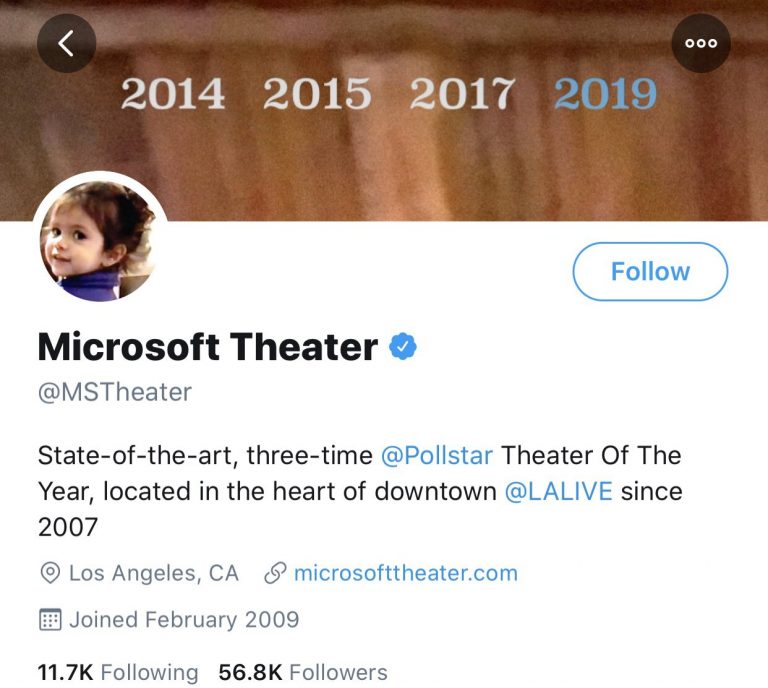This screenshot has height=688, width=768.
Task: Click the Microsoft Theater profile name
Action: [x=207, y=347]
